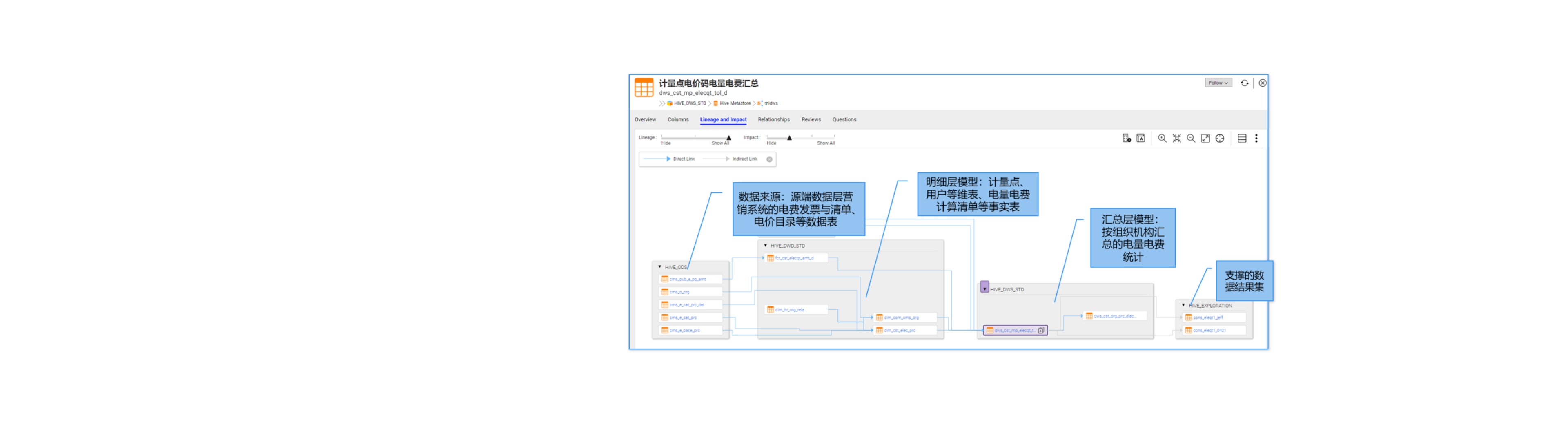Open the Relationships tab
Screen dimensions: 1568x425
point(773,119)
